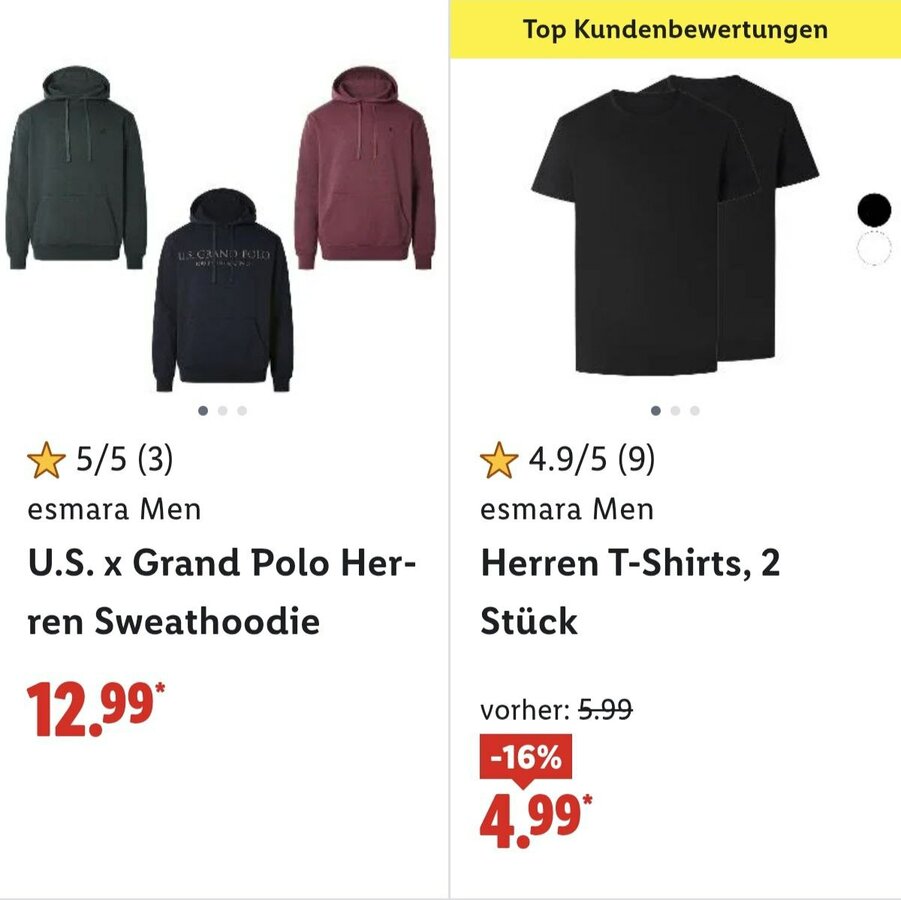Open the burgundy red hoodie image
This screenshot has width=901, height=900.
pos(365,168)
